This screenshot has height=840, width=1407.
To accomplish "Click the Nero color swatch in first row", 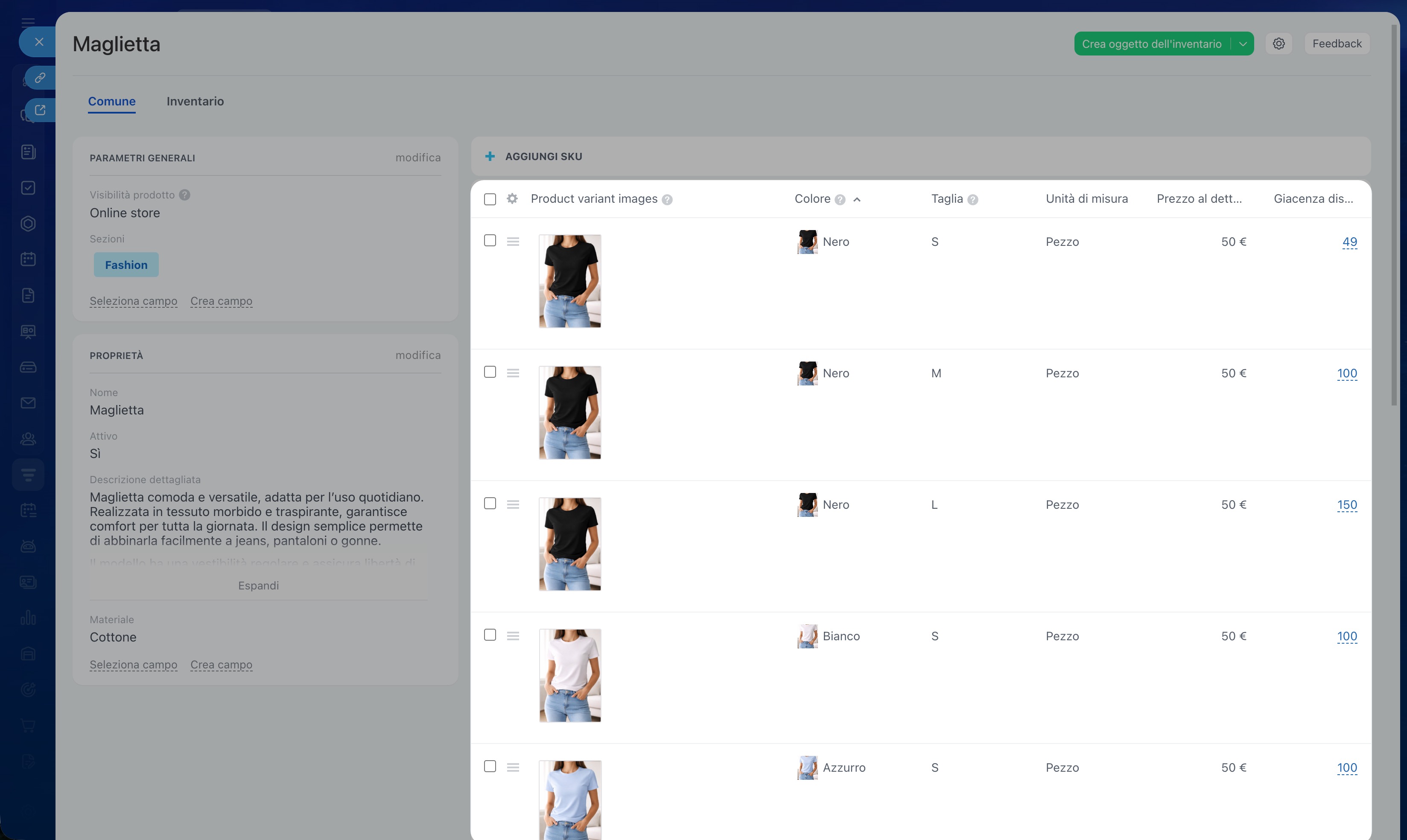I will pyautogui.click(x=807, y=242).
